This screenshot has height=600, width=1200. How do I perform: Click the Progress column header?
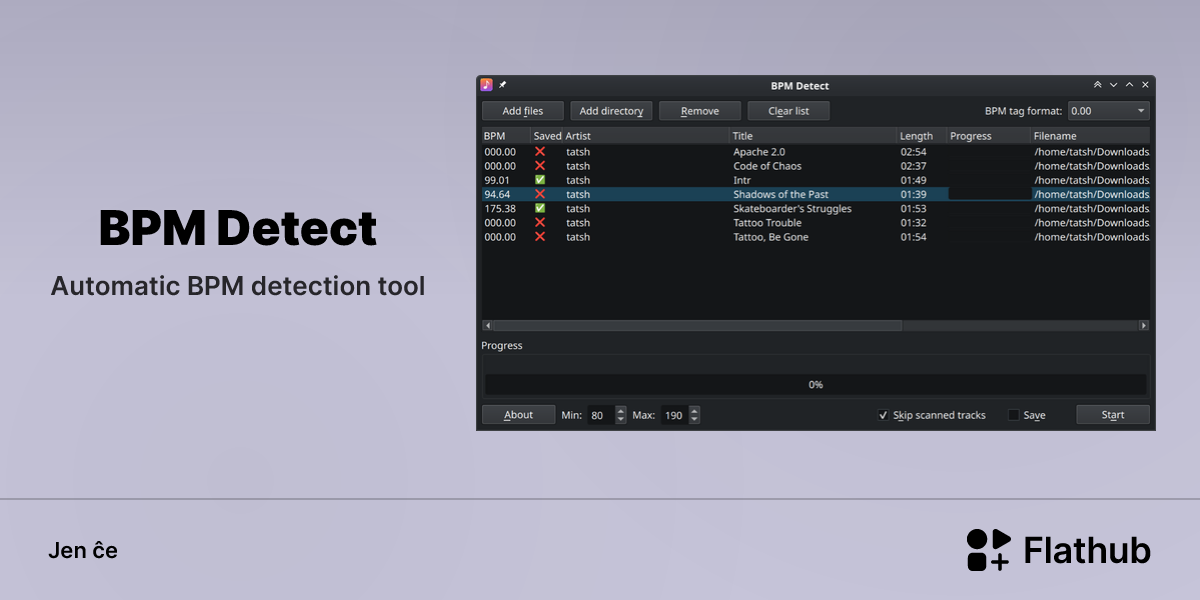[x=989, y=136]
